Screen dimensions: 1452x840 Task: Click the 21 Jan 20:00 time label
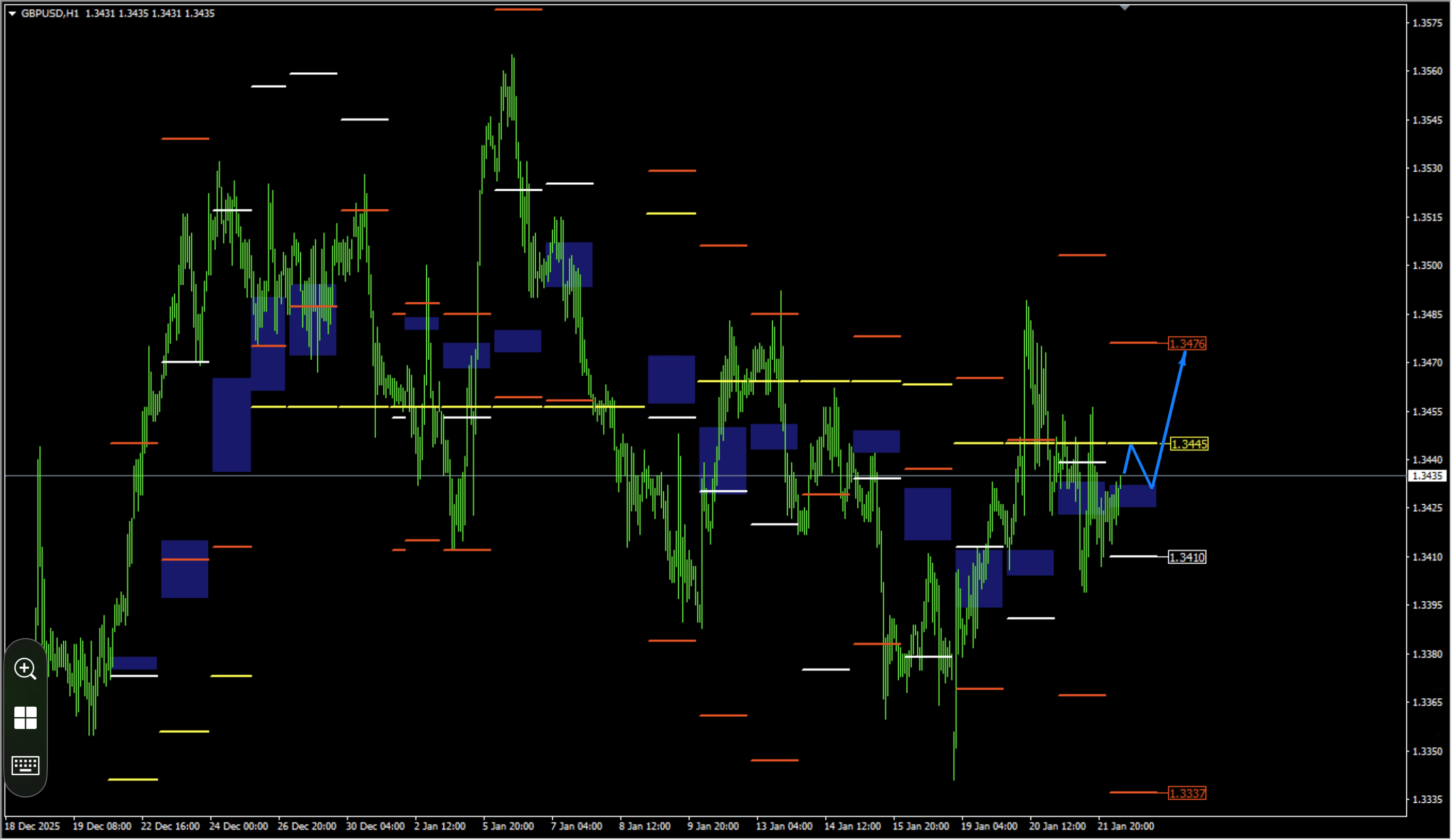[1126, 826]
